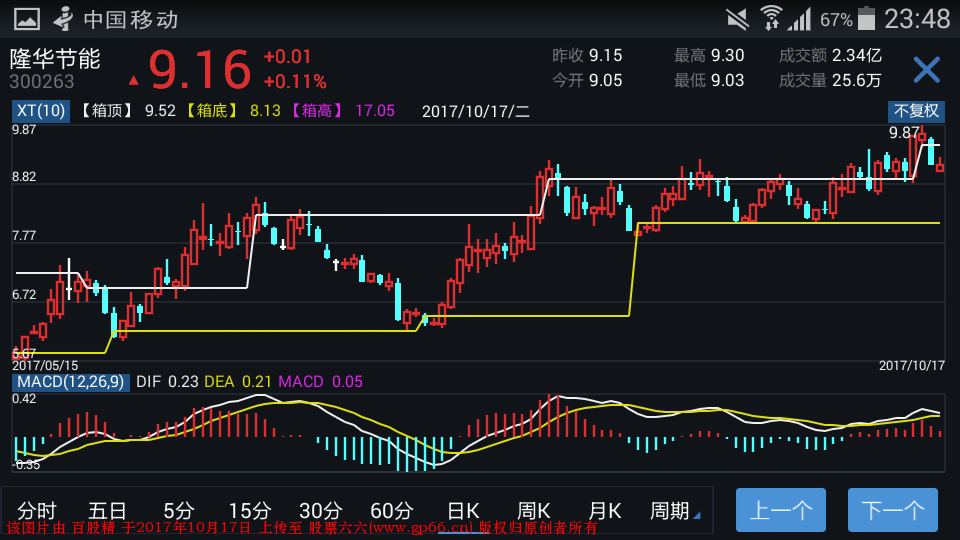
Task: Select the 5分 period tab
Action: 178,511
